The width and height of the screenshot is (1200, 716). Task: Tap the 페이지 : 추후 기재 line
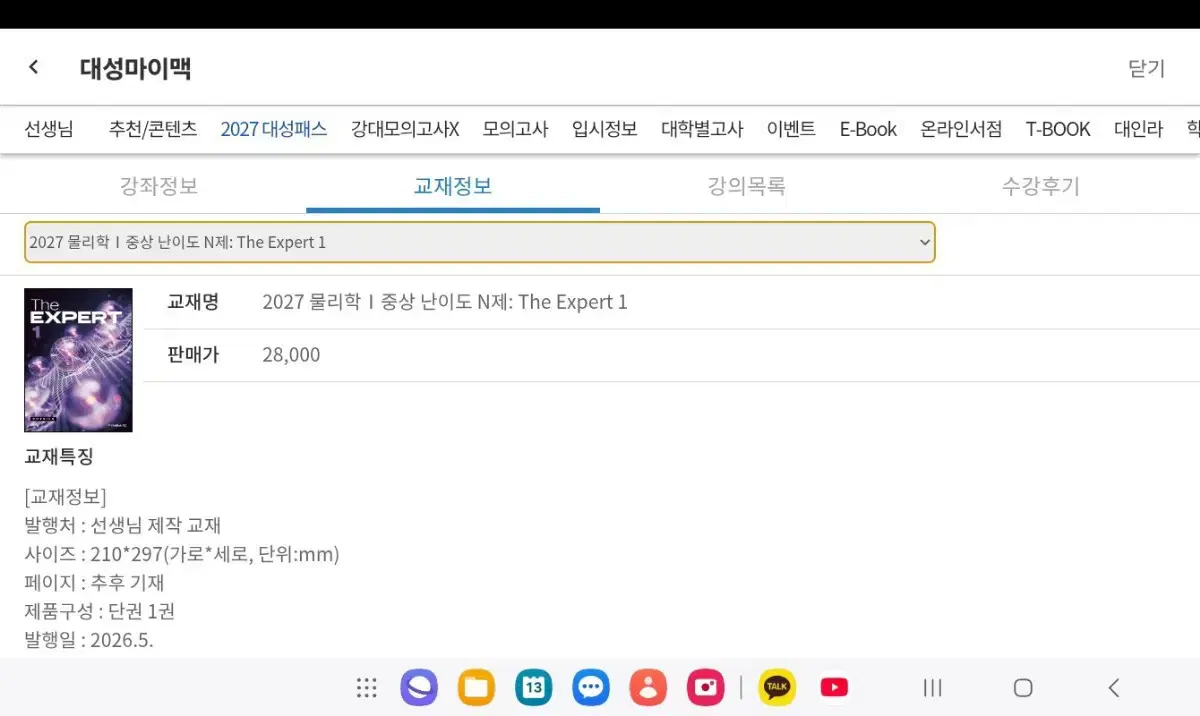coord(94,582)
